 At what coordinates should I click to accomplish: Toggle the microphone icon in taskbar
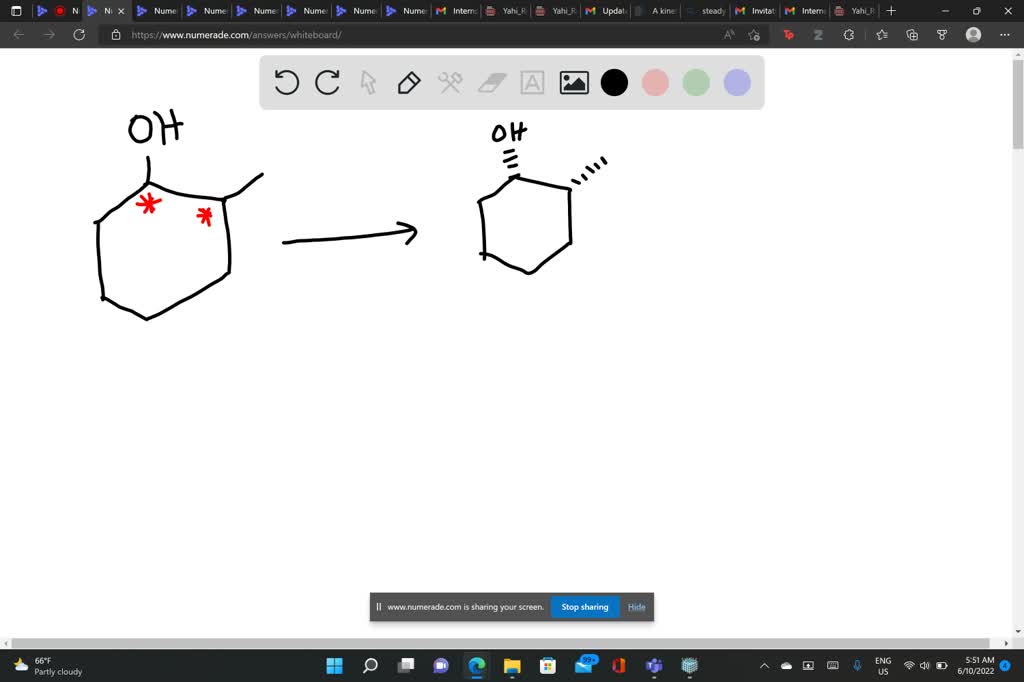[x=856, y=665]
